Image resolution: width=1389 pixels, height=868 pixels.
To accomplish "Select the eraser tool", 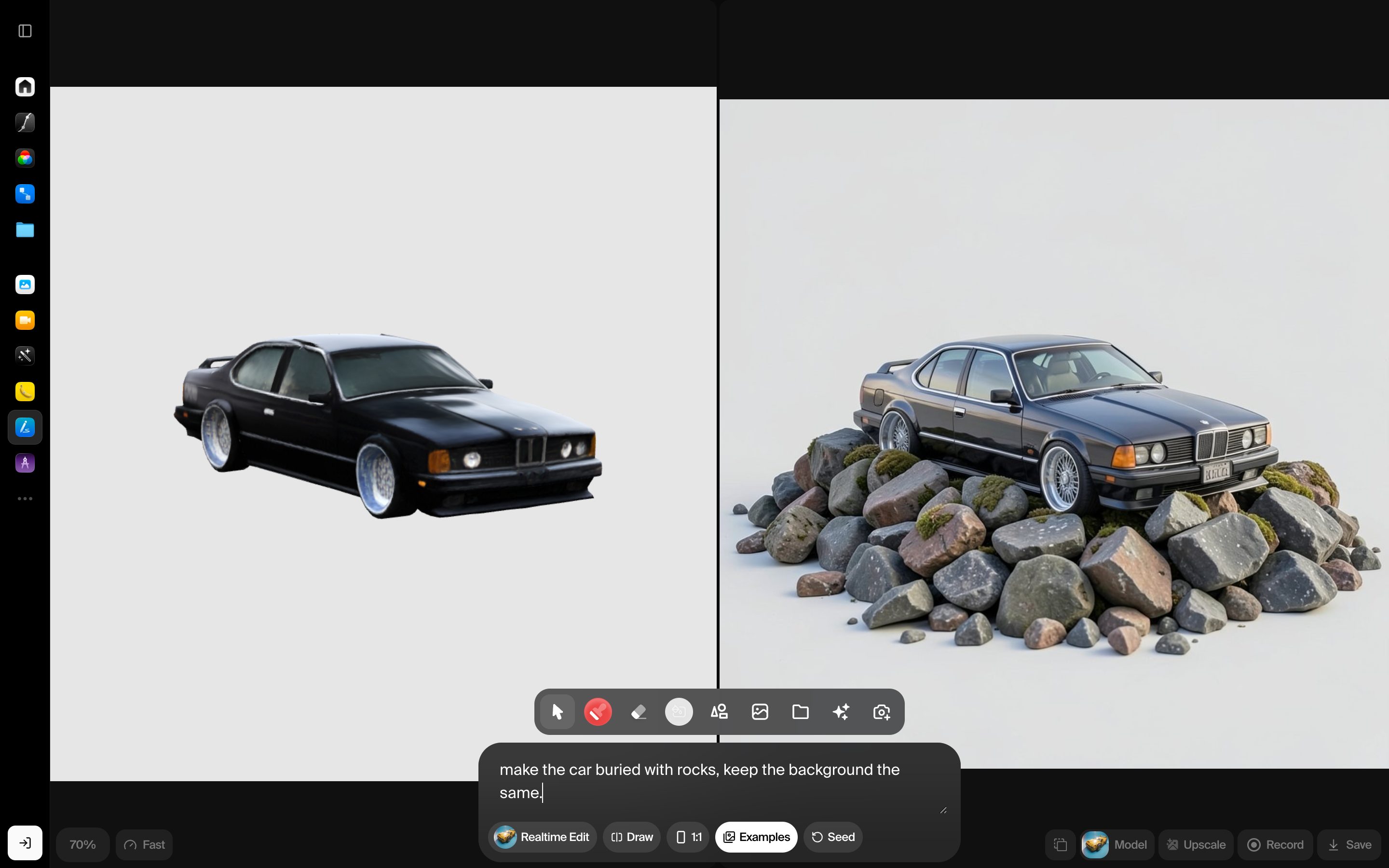I will point(638,712).
